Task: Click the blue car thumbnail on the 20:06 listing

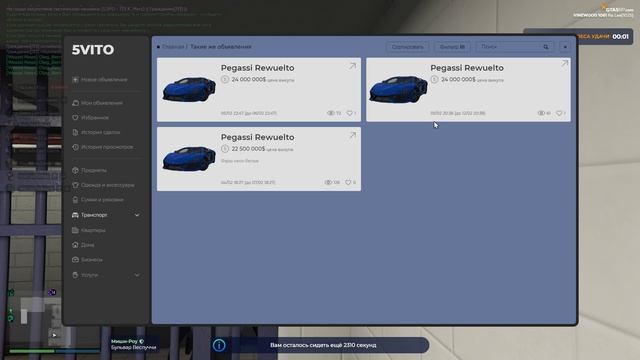Action: click(398, 89)
